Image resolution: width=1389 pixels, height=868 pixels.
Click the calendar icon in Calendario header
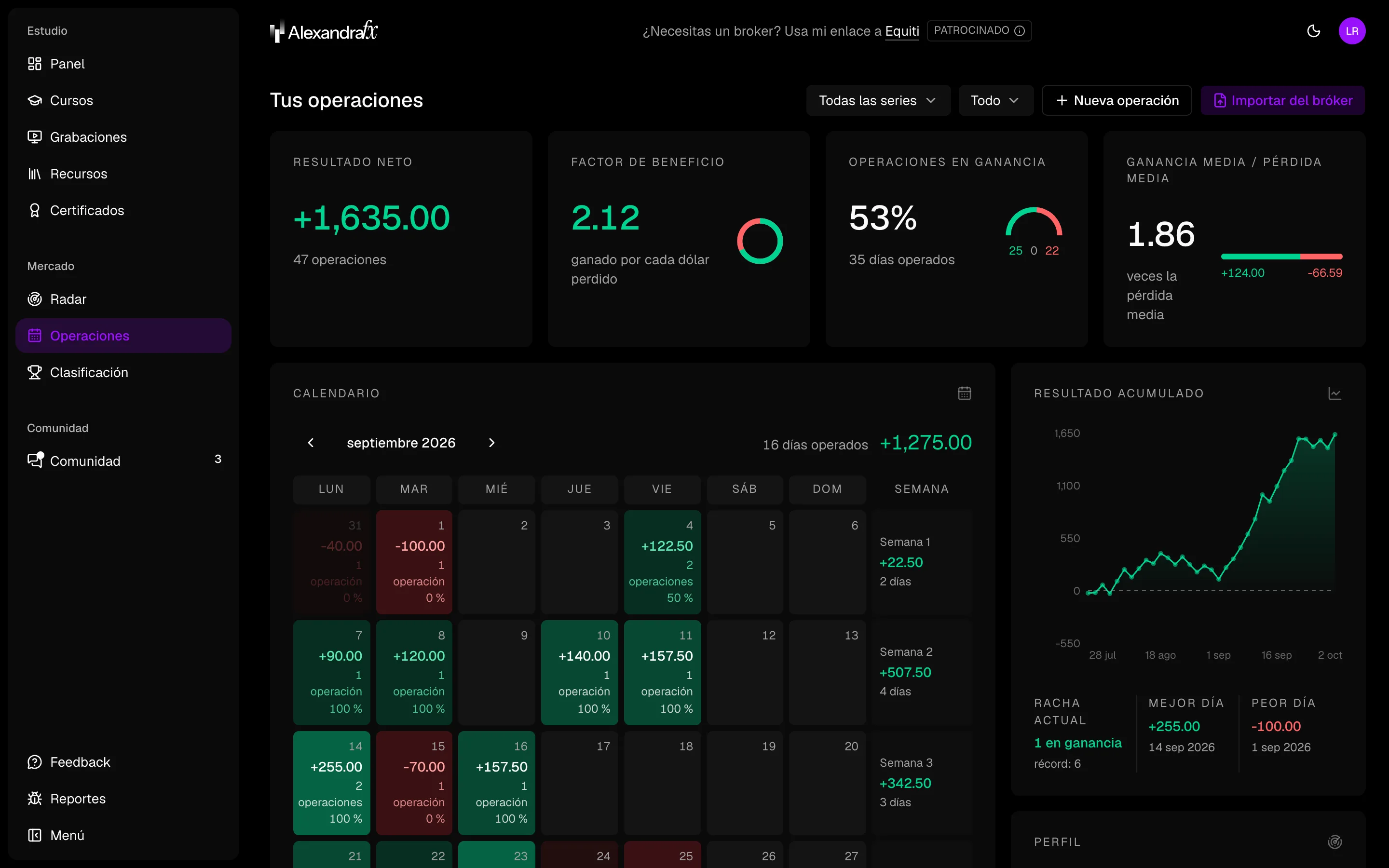pos(964,393)
